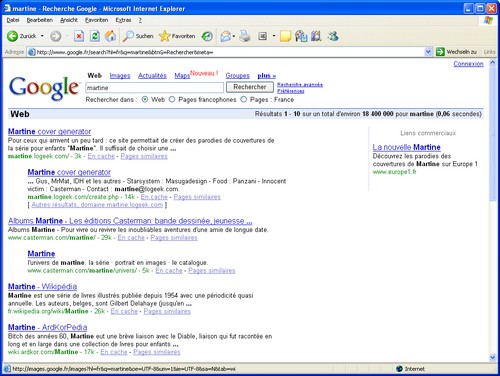500x376 pixels.
Task: Click the Mail envelope toolbar icon
Action: [226, 36]
